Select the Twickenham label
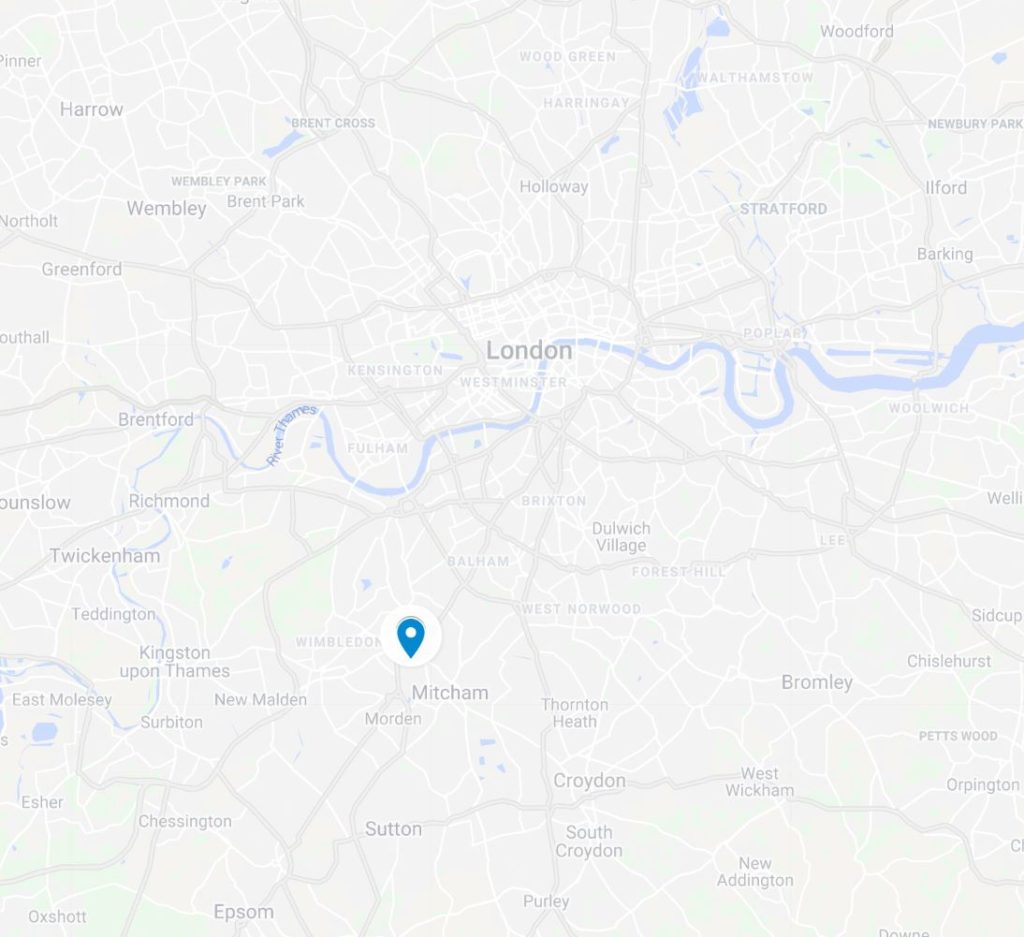1024x937 pixels. tap(105, 556)
